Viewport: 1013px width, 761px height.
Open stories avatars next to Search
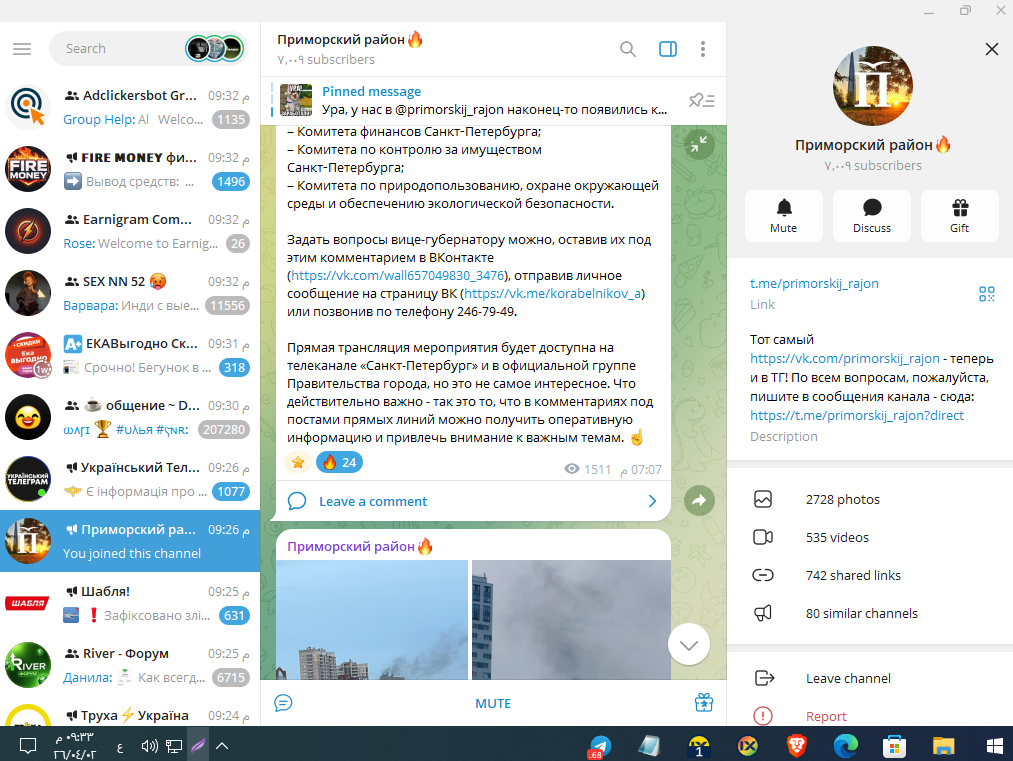[x=214, y=48]
